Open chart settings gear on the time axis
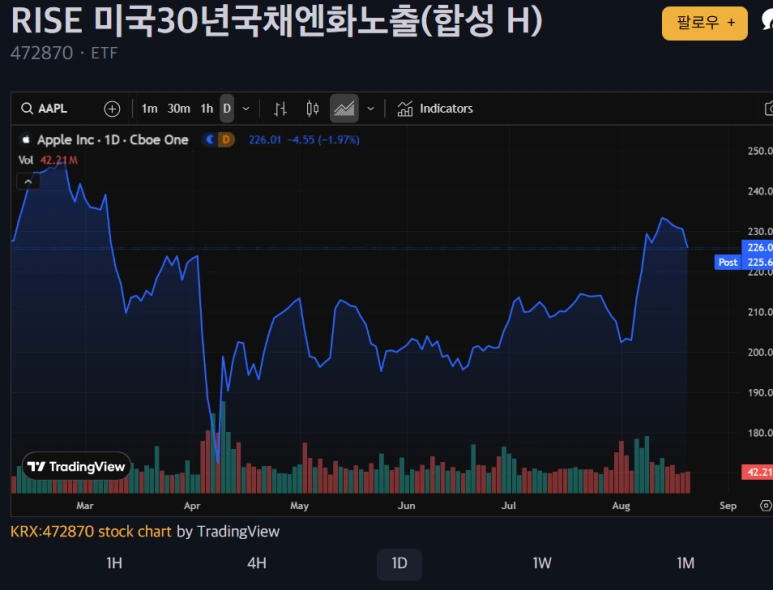The image size is (773, 590). point(766,505)
